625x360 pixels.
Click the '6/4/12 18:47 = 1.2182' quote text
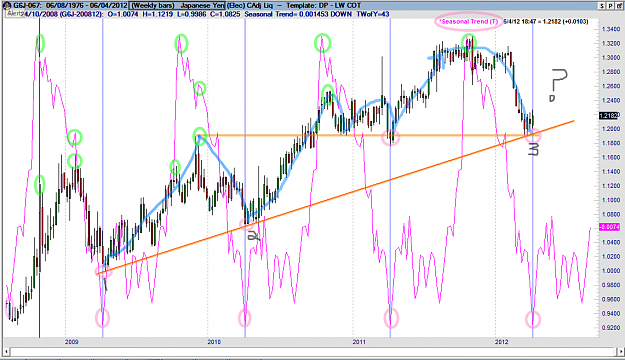point(532,22)
